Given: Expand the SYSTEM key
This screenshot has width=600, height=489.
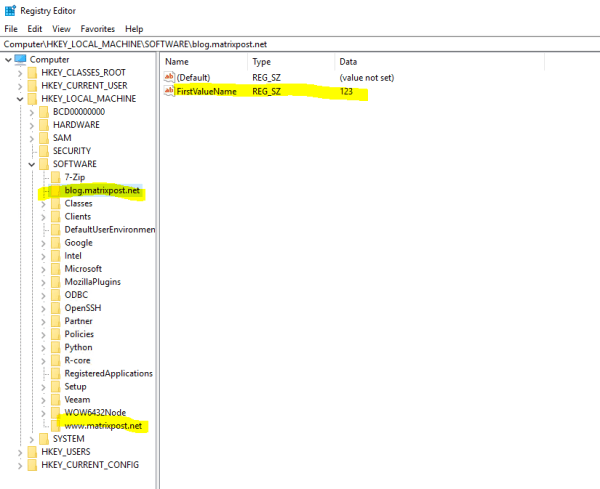Looking at the screenshot, I should pyautogui.click(x=32, y=439).
